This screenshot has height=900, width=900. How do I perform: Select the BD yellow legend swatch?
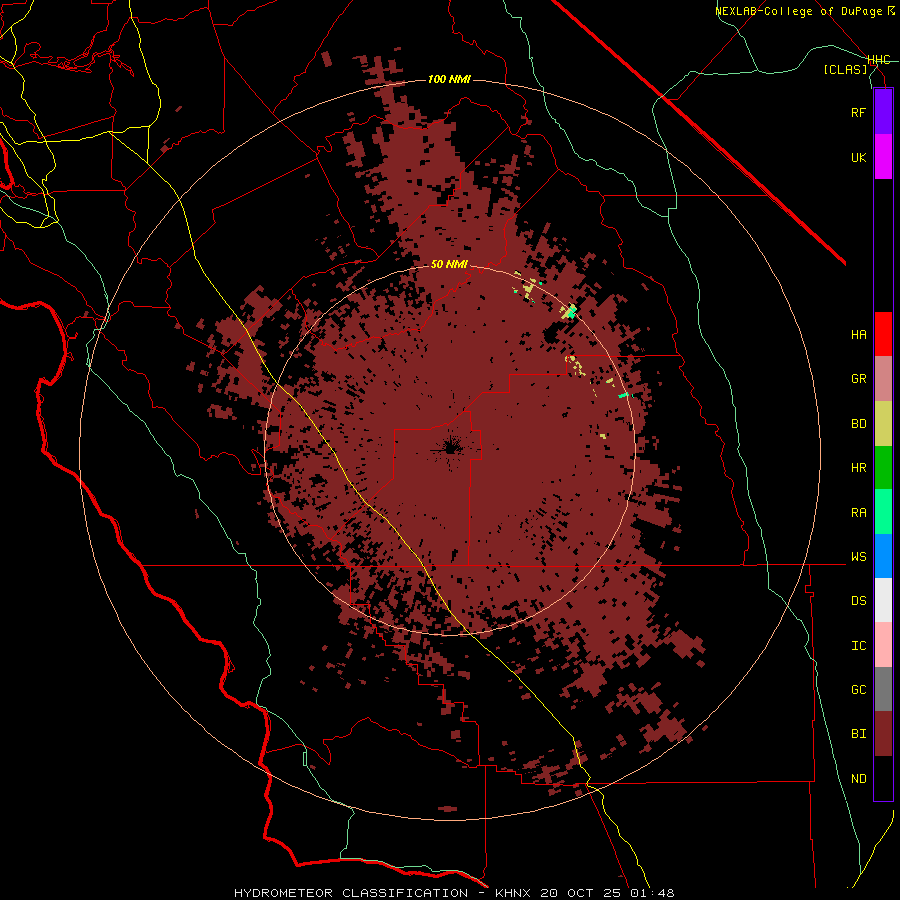point(883,424)
